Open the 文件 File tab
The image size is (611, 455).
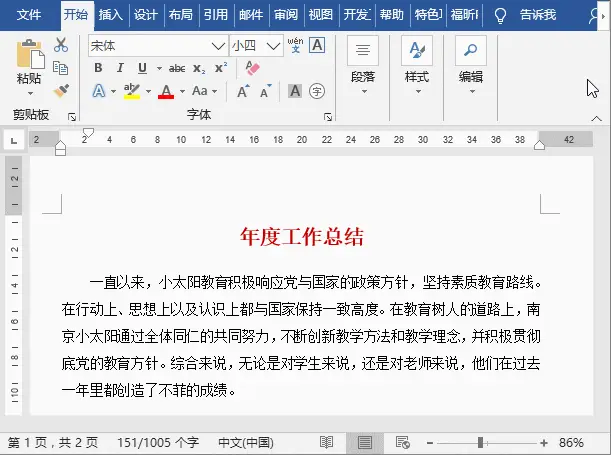[x=29, y=15]
